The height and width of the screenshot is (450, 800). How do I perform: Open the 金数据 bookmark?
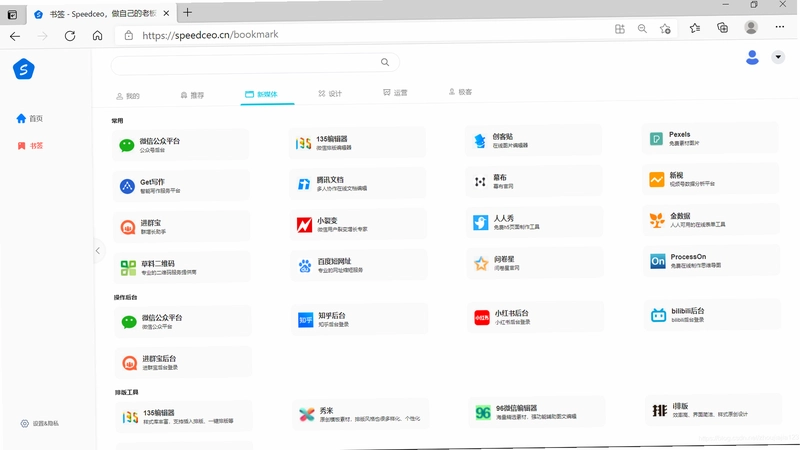pos(711,220)
